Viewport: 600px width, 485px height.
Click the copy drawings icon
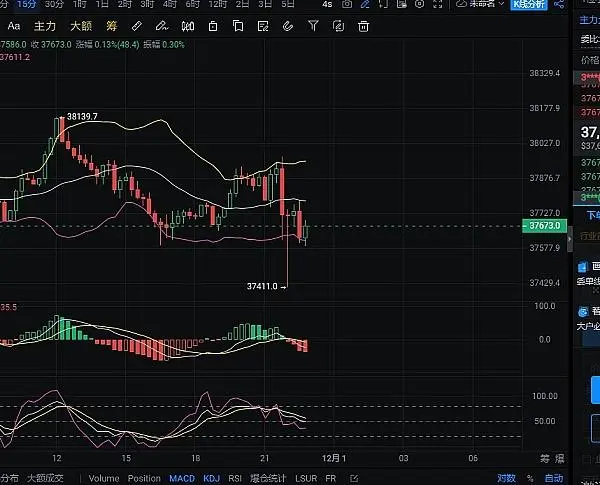point(238,26)
